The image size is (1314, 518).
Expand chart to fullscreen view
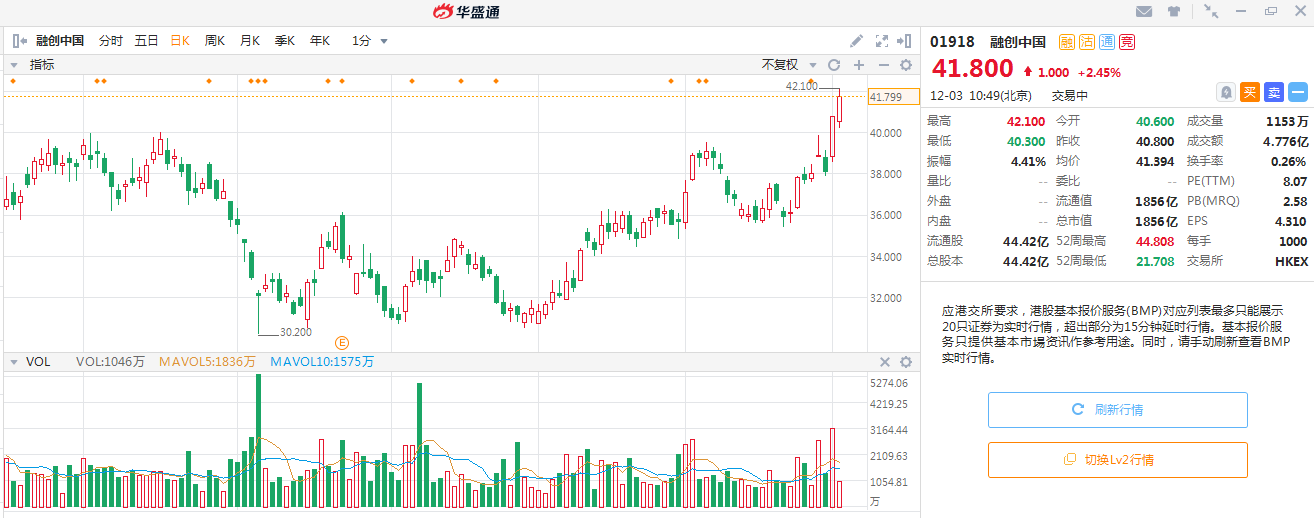881,41
